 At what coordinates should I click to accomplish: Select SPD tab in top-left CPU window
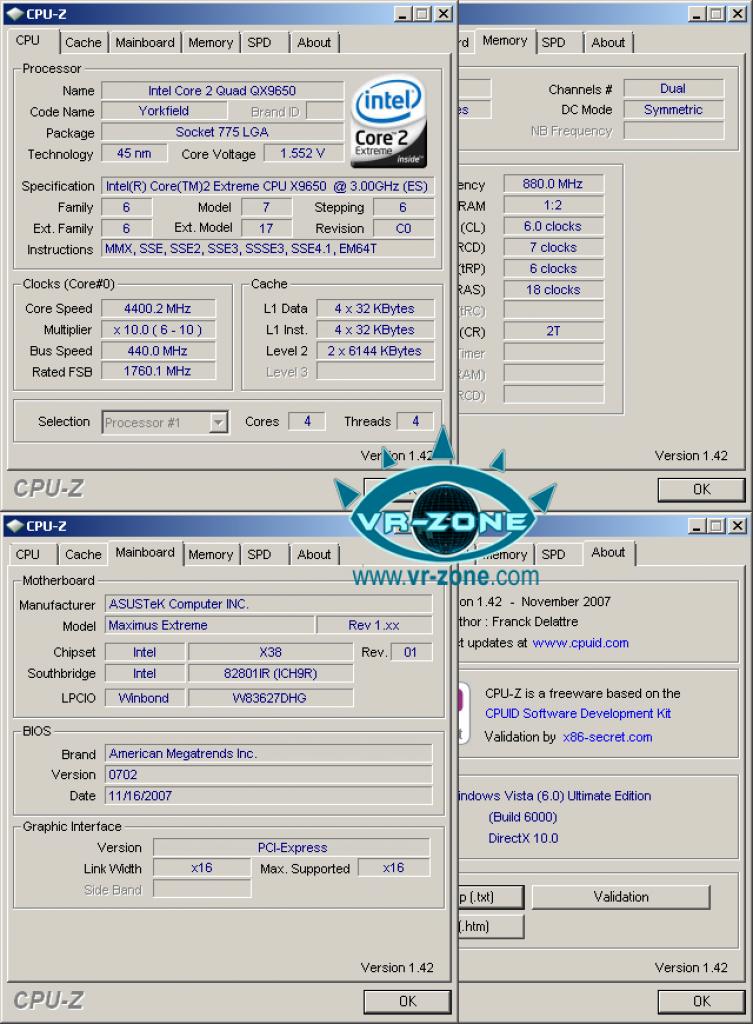(x=259, y=42)
